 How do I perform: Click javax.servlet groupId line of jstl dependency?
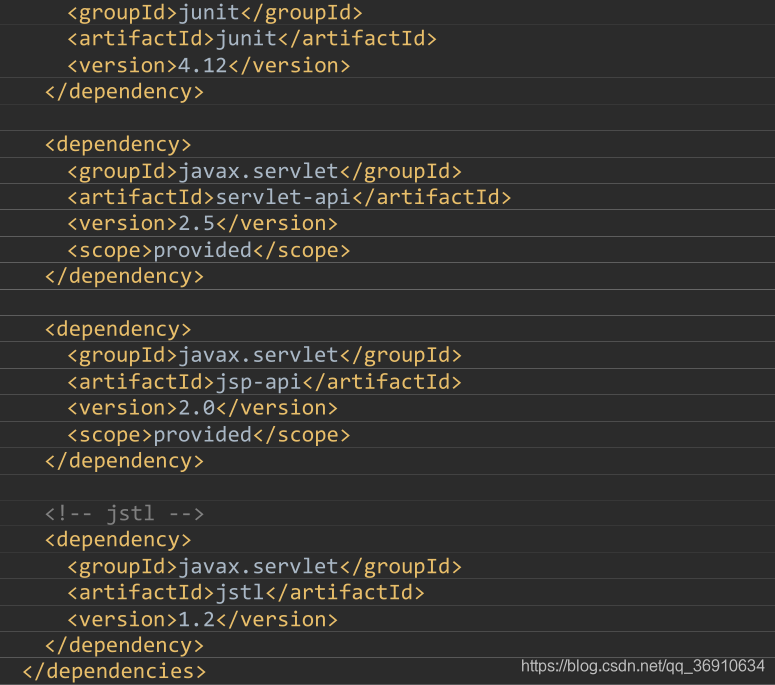[264, 567]
